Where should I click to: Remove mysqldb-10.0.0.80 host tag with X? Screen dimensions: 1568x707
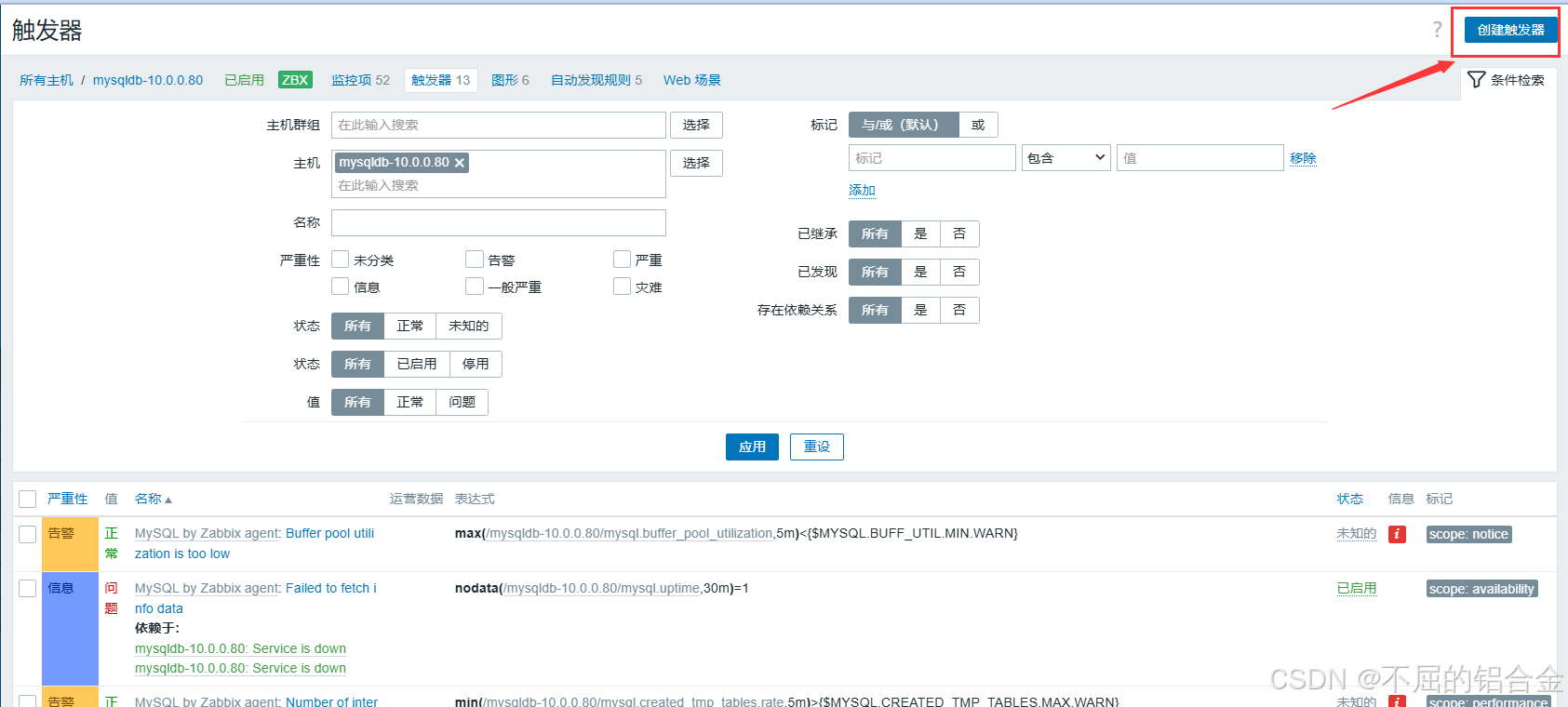tap(459, 163)
